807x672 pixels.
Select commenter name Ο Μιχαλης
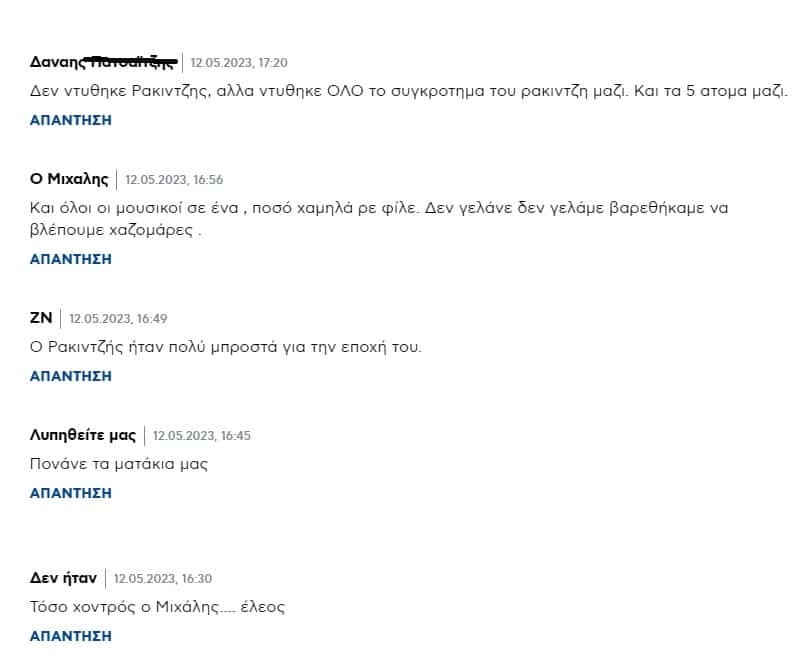(x=69, y=179)
